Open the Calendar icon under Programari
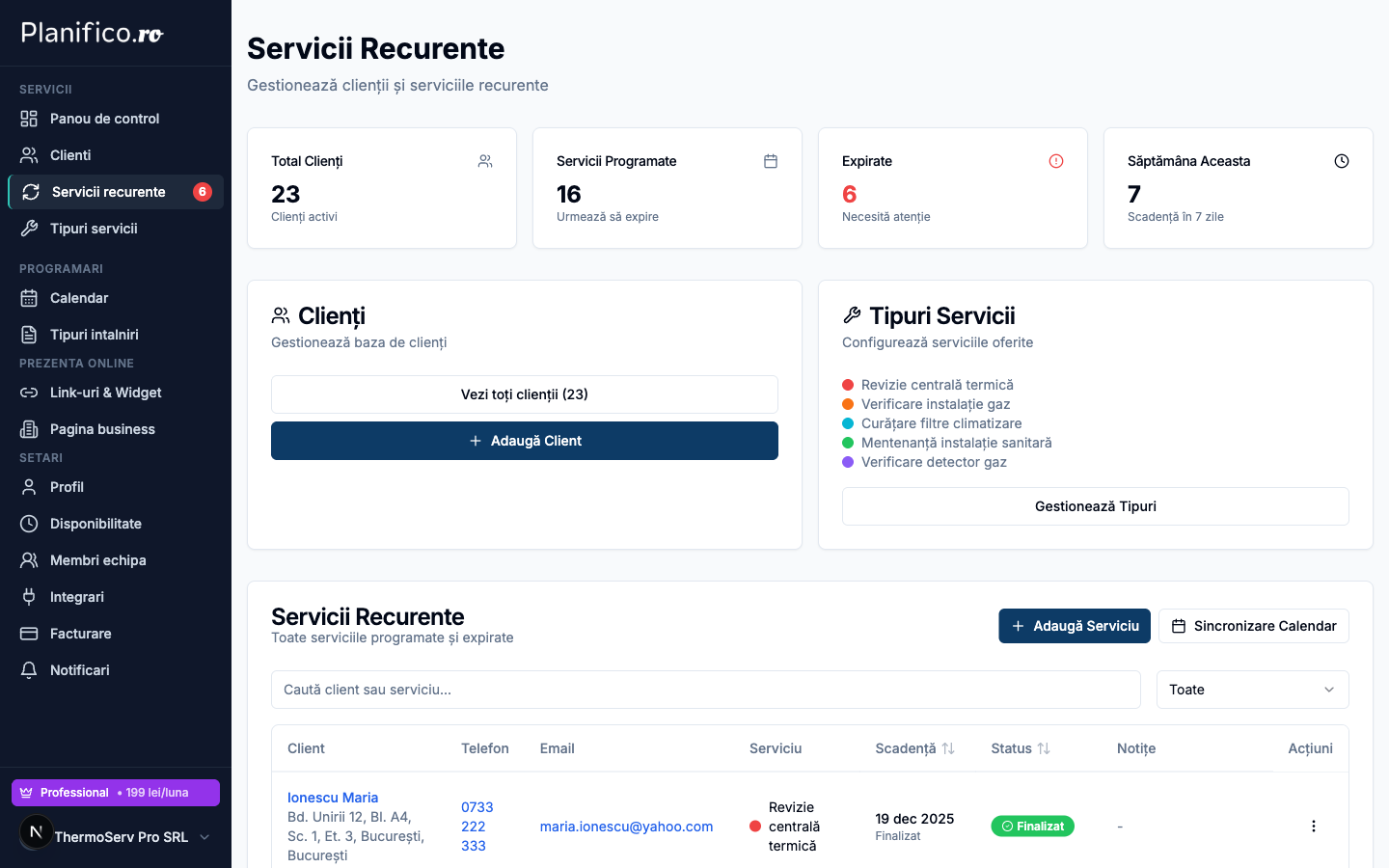Image resolution: width=1389 pixels, height=868 pixels. 31,297
